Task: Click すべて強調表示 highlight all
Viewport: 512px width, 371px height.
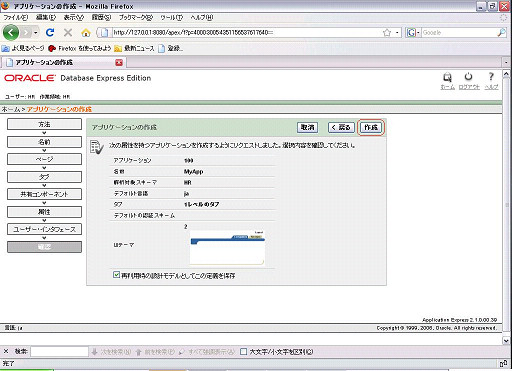Action: click(x=207, y=352)
